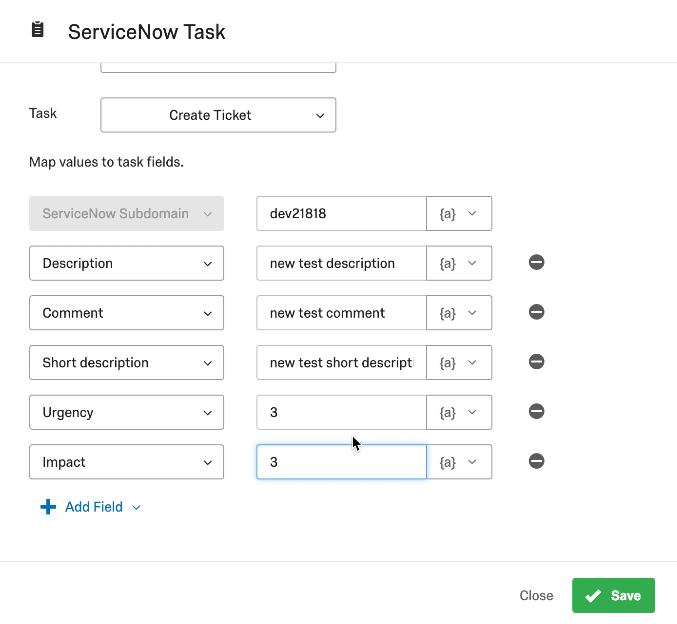Click the blue plus Add Field icon
677x624 pixels.
click(48, 507)
